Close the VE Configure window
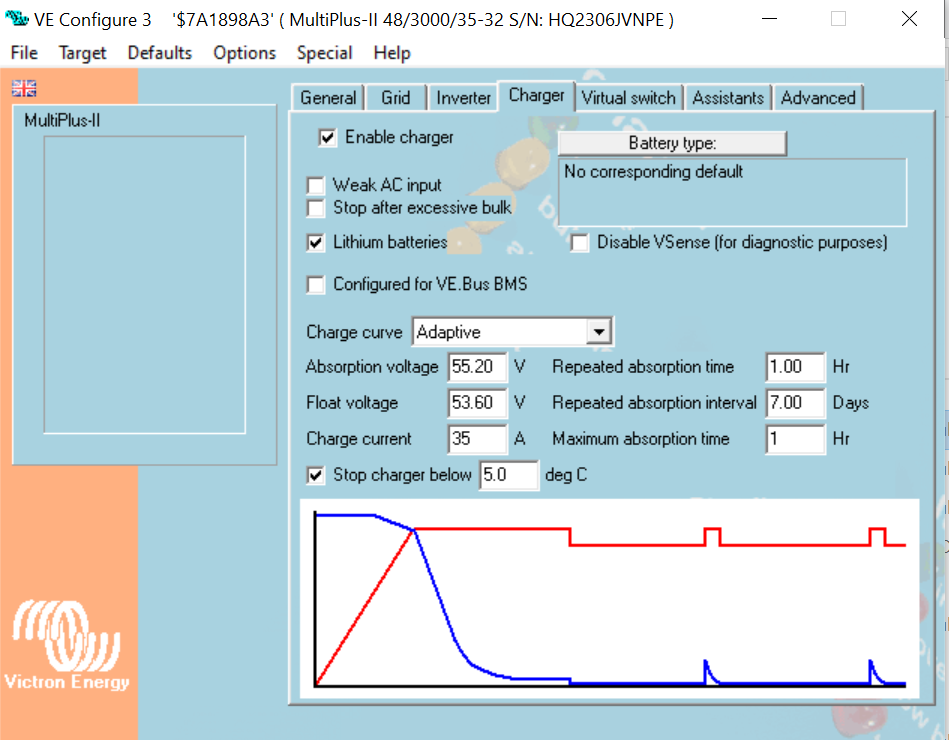Image resolution: width=949 pixels, height=740 pixels. [x=909, y=19]
